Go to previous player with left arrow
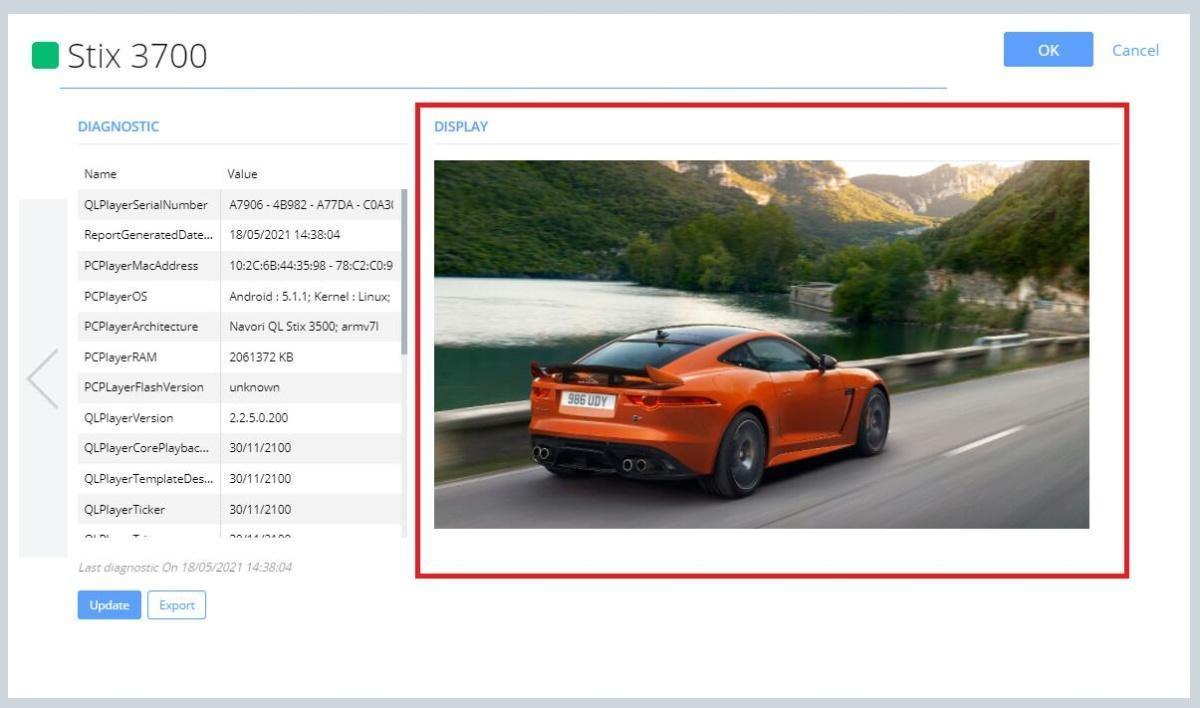Viewport: 1200px width, 708px height. (x=43, y=378)
